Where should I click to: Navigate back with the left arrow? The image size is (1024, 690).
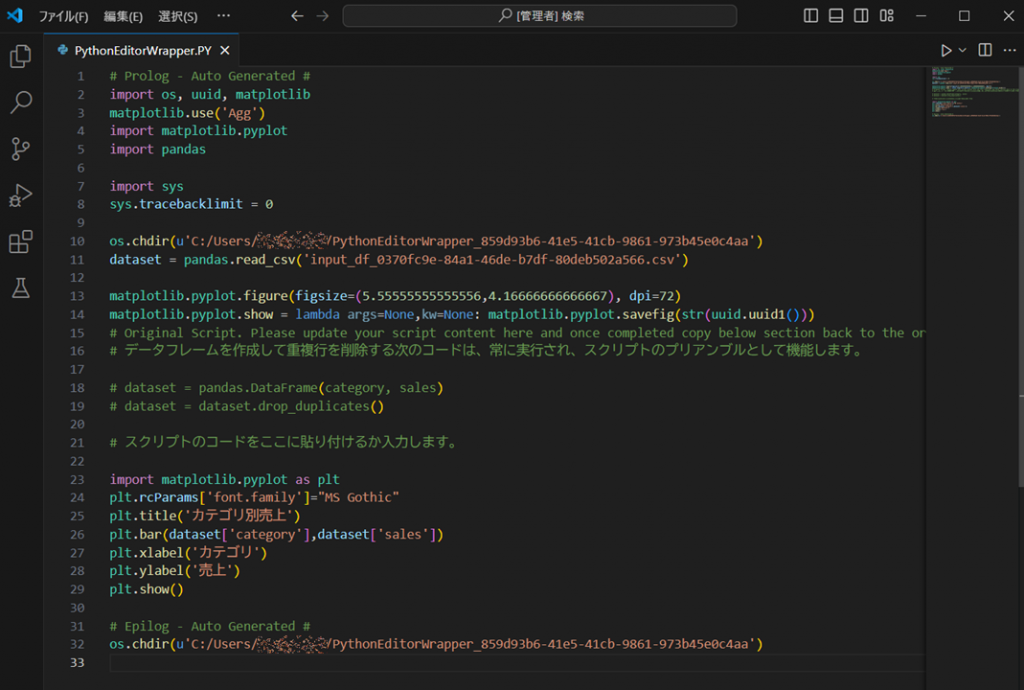[x=296, y=16]
